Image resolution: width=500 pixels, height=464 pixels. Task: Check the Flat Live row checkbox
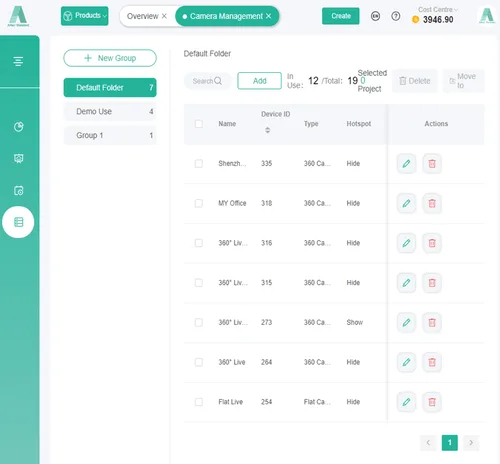[199, 402]
